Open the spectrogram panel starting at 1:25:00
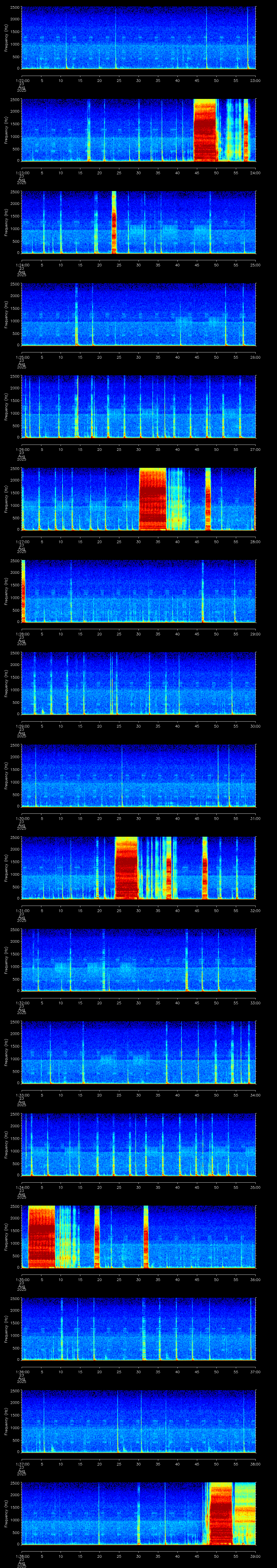The height and width of the screenshot is (1568, 277). coord(139,315)
